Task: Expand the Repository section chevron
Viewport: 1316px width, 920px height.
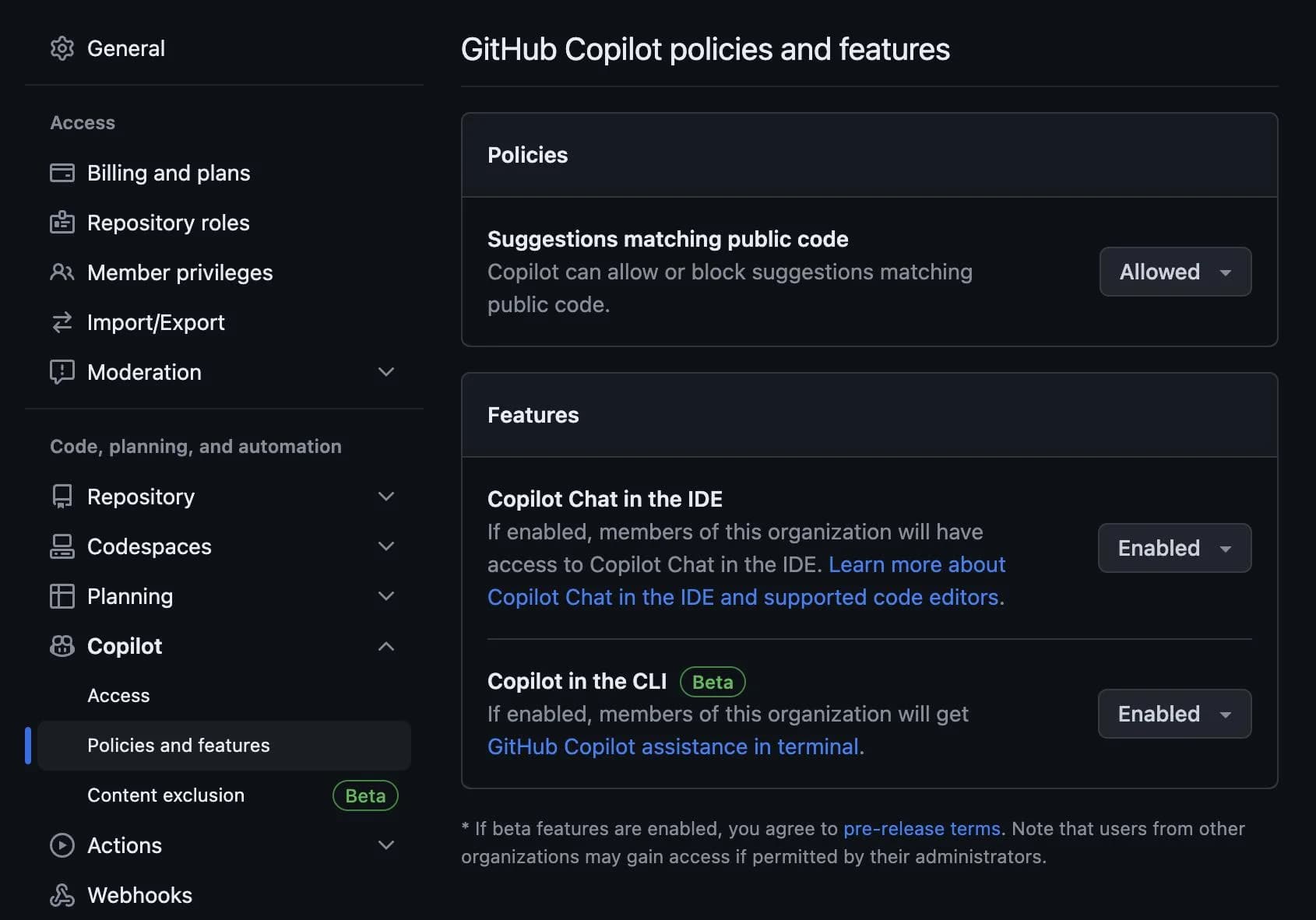Action: click(386, 497)
